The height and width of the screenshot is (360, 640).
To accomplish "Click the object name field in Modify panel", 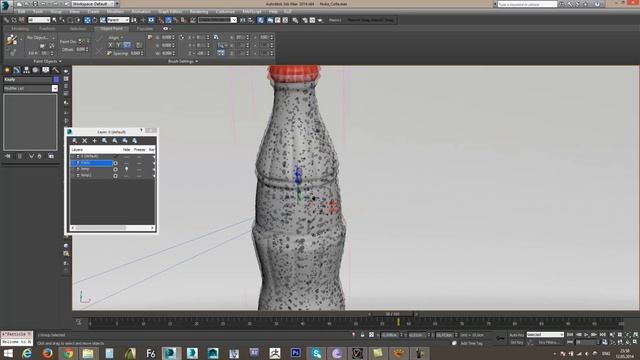I will tap(28, 80).
